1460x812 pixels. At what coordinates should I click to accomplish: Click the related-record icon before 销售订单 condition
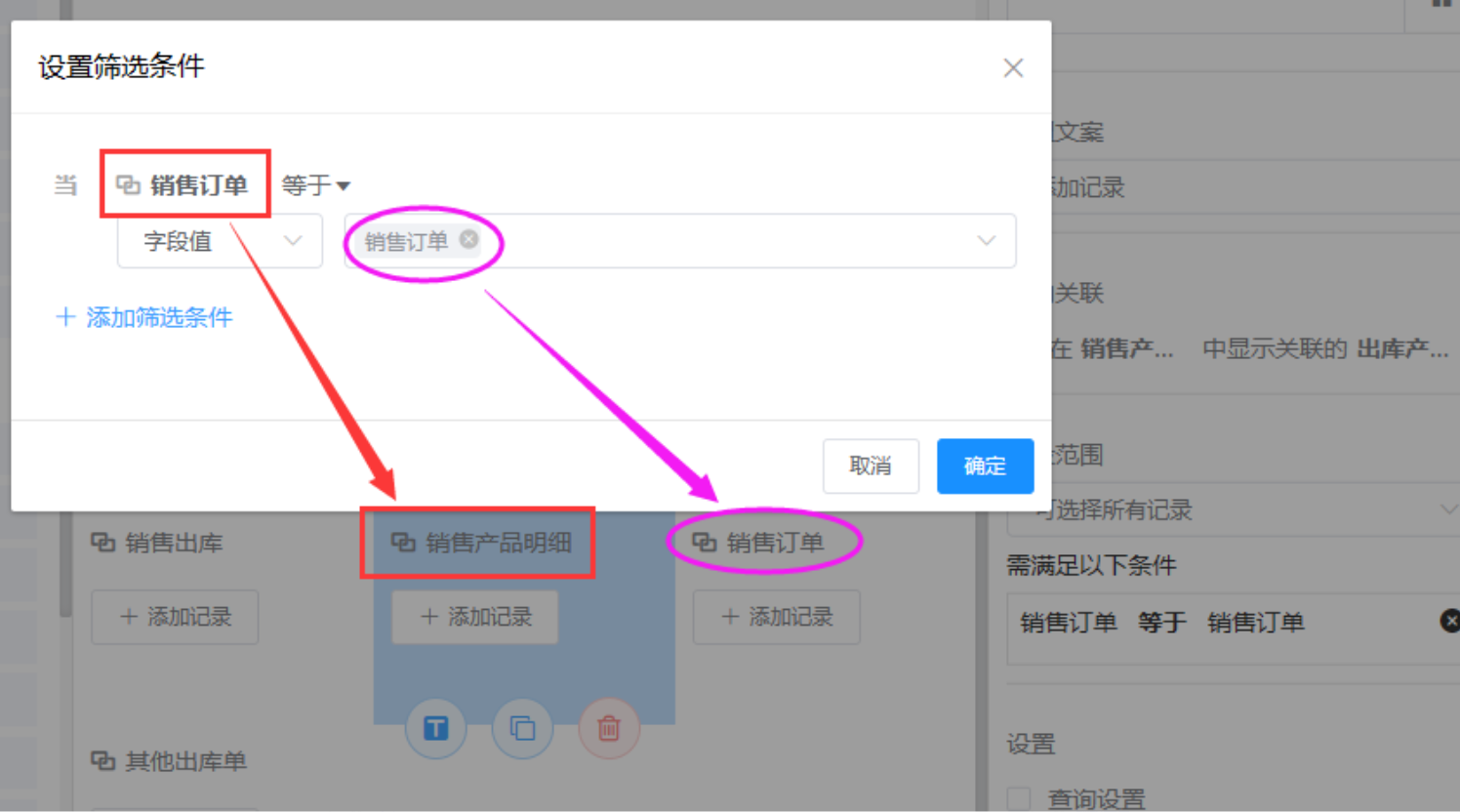128,184
